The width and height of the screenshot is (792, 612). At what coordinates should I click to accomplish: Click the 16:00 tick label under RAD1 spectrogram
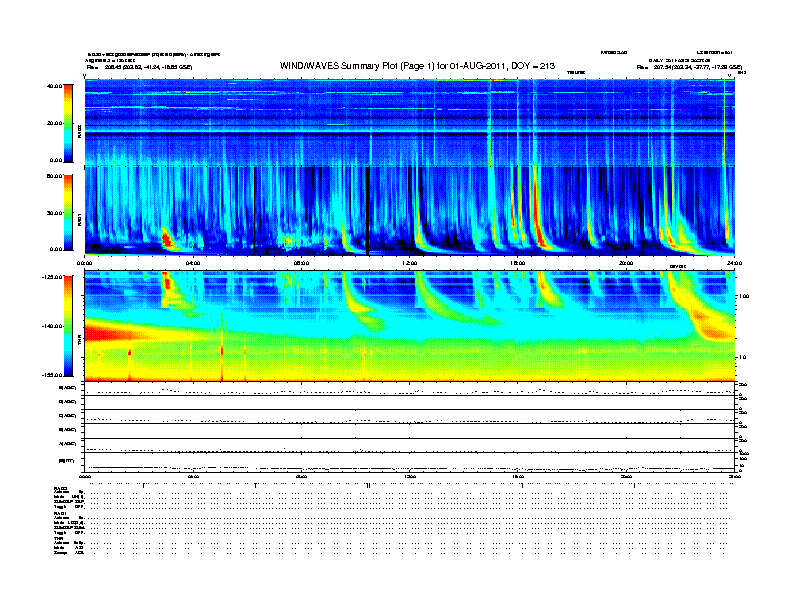(518, 263)
